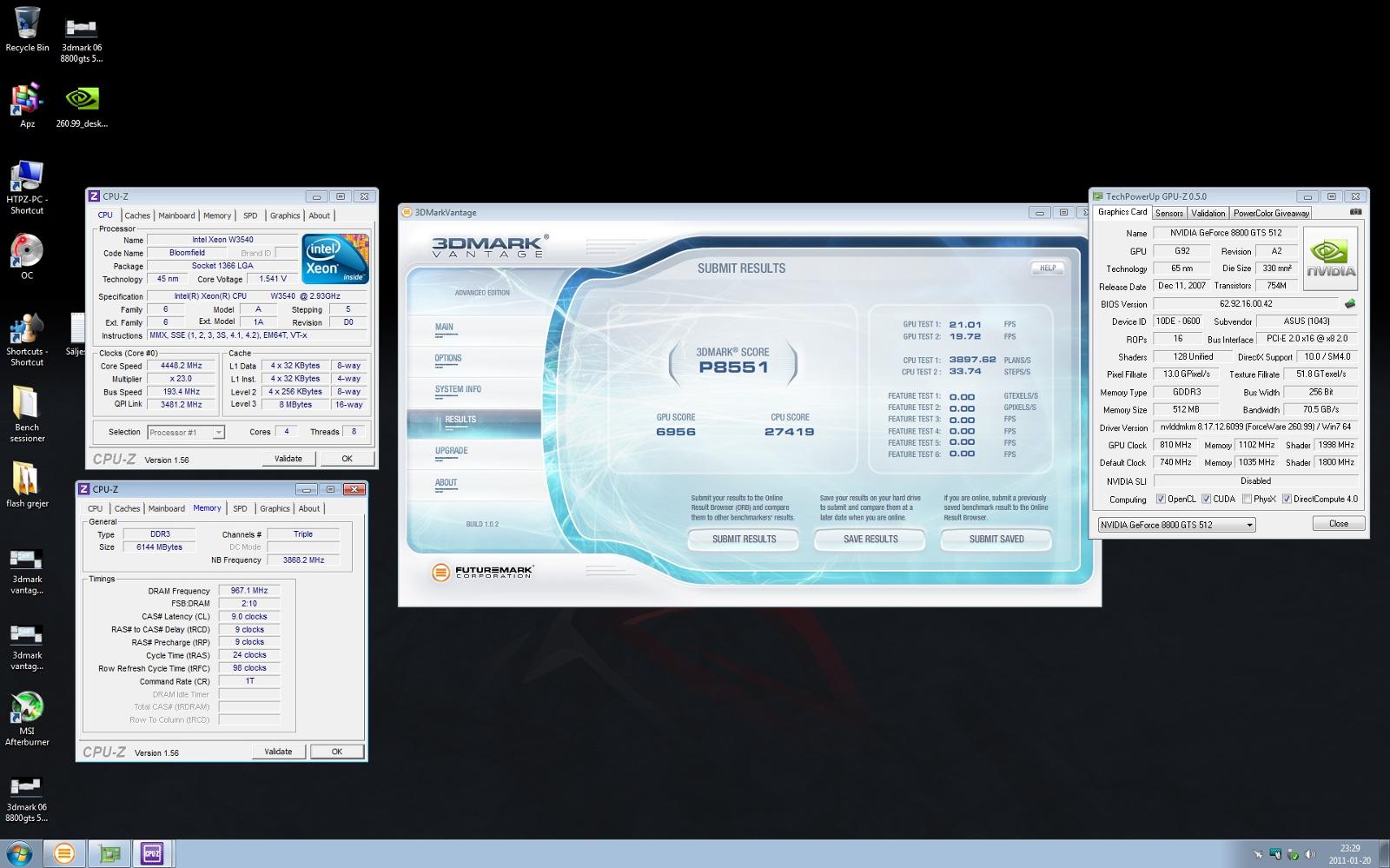
Task: Click Validate in the CPU-Z Memory window
Action: click(x=278, y=752)
